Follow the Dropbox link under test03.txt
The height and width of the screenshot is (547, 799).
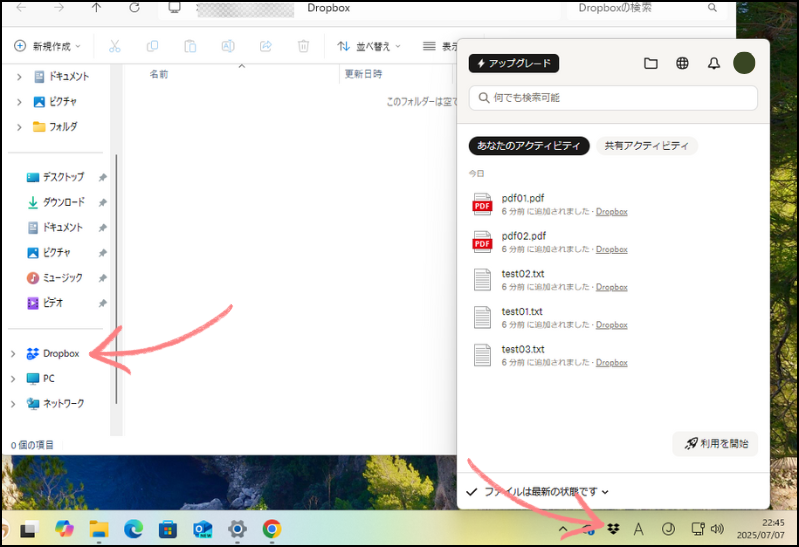(x=611, y=362)
